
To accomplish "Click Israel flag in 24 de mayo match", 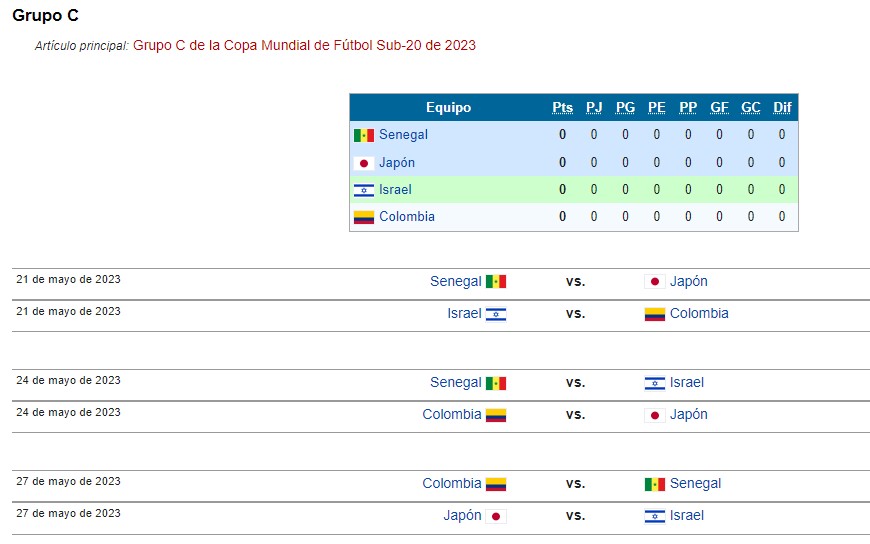I will [x=655, y=383].
